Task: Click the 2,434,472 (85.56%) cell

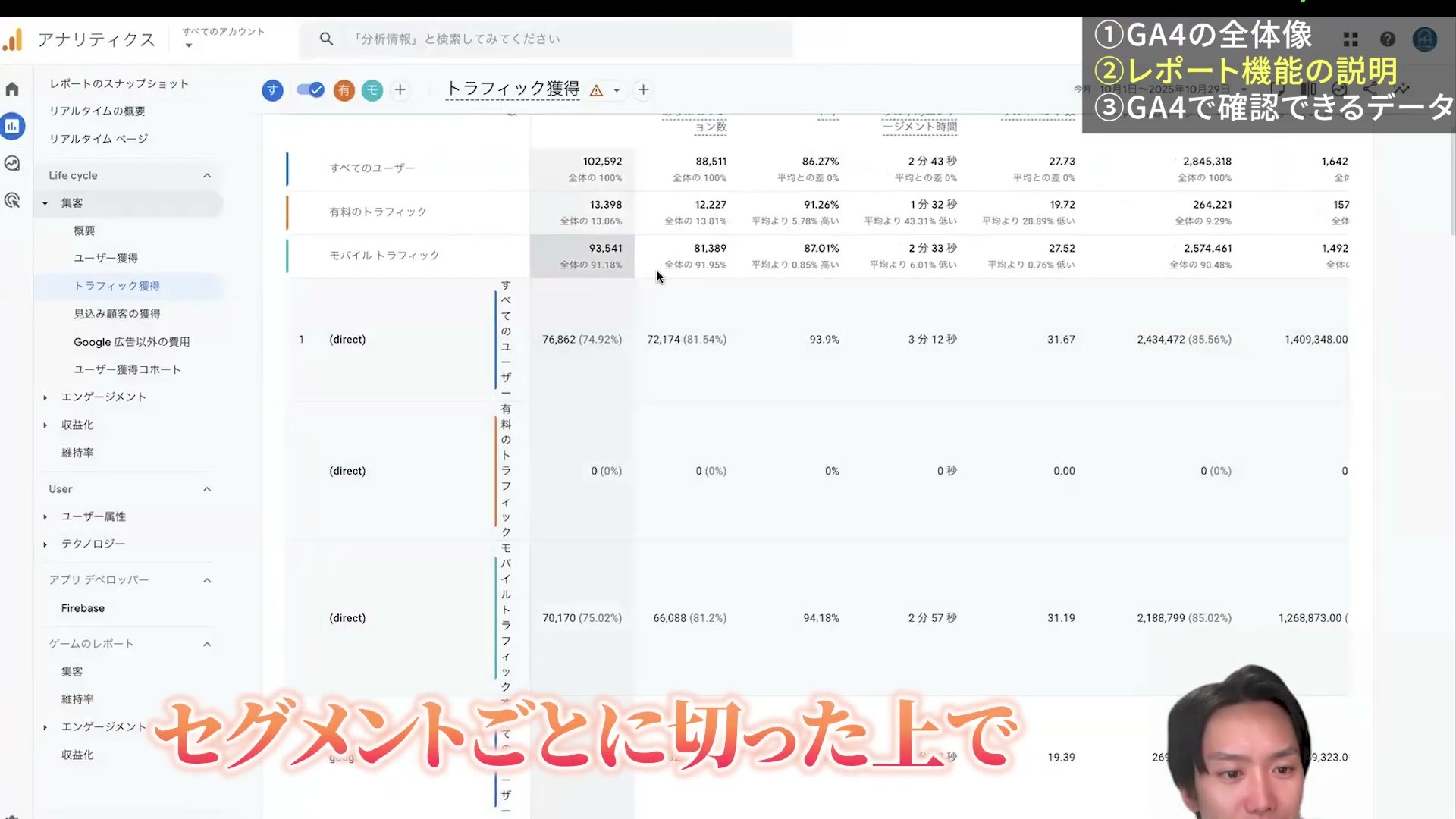Action: tap(1184, 340)
